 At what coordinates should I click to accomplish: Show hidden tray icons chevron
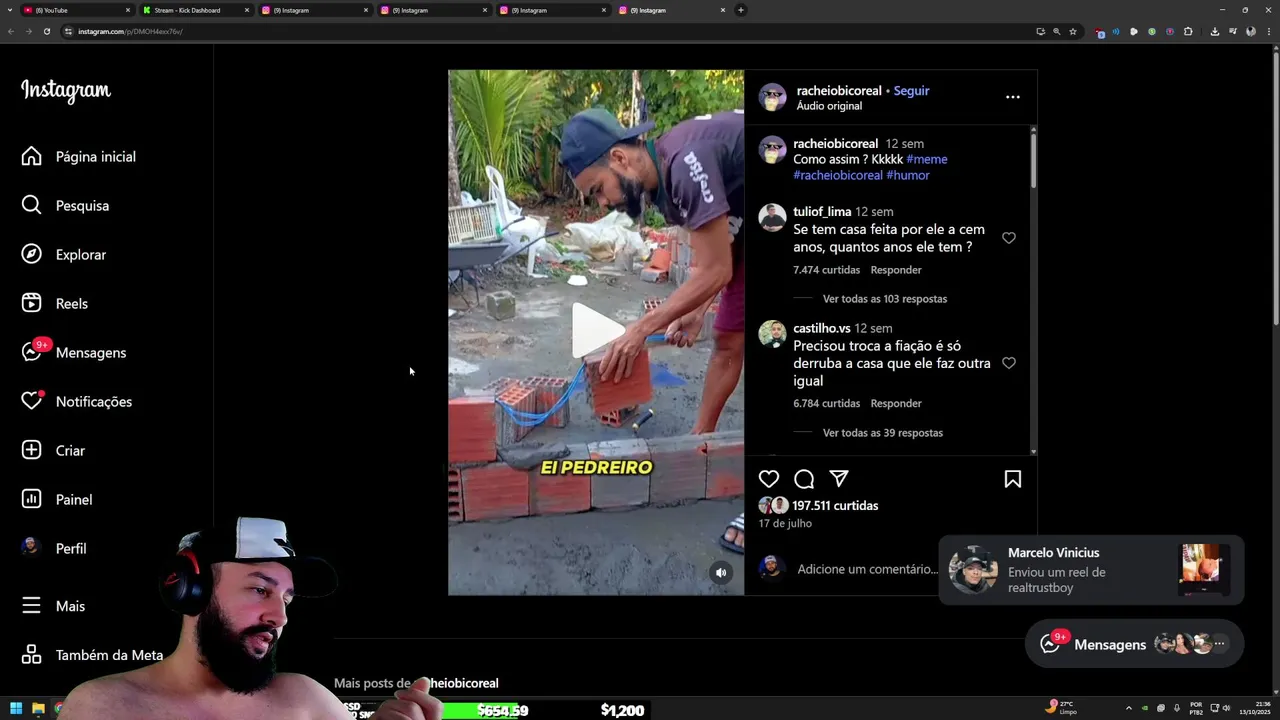1129,709
